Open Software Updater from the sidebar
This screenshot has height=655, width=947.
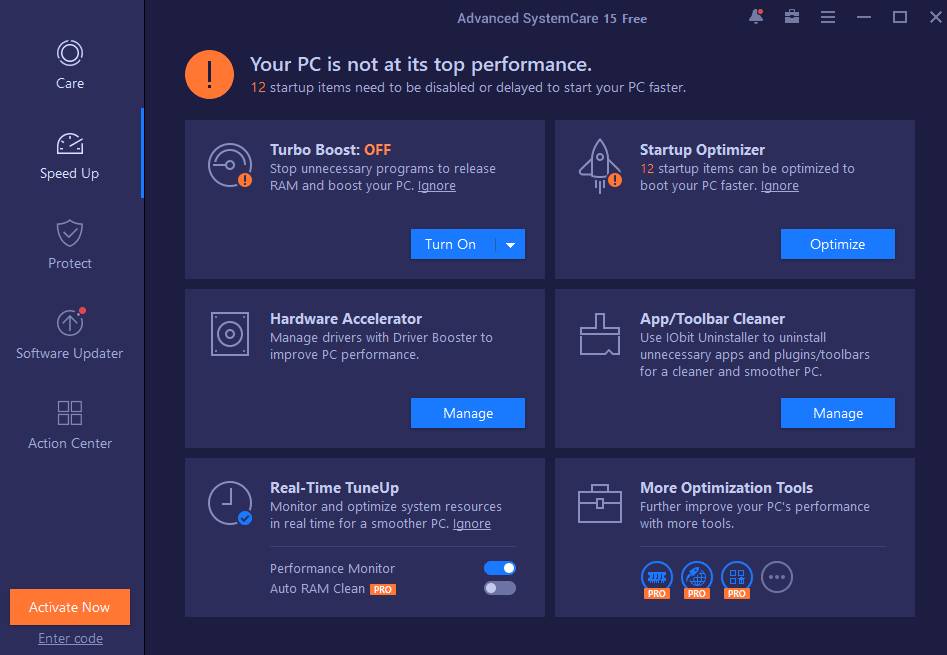click(69, 323)
